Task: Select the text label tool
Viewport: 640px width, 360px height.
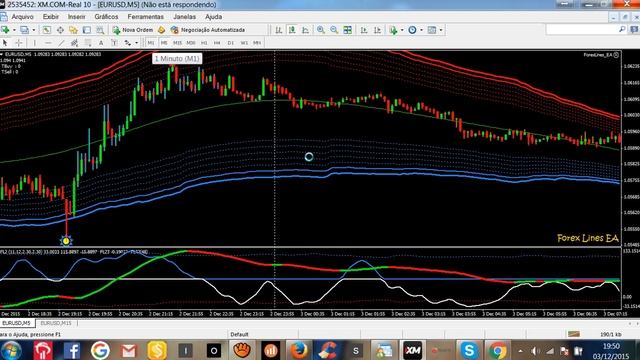Action: 114,42
